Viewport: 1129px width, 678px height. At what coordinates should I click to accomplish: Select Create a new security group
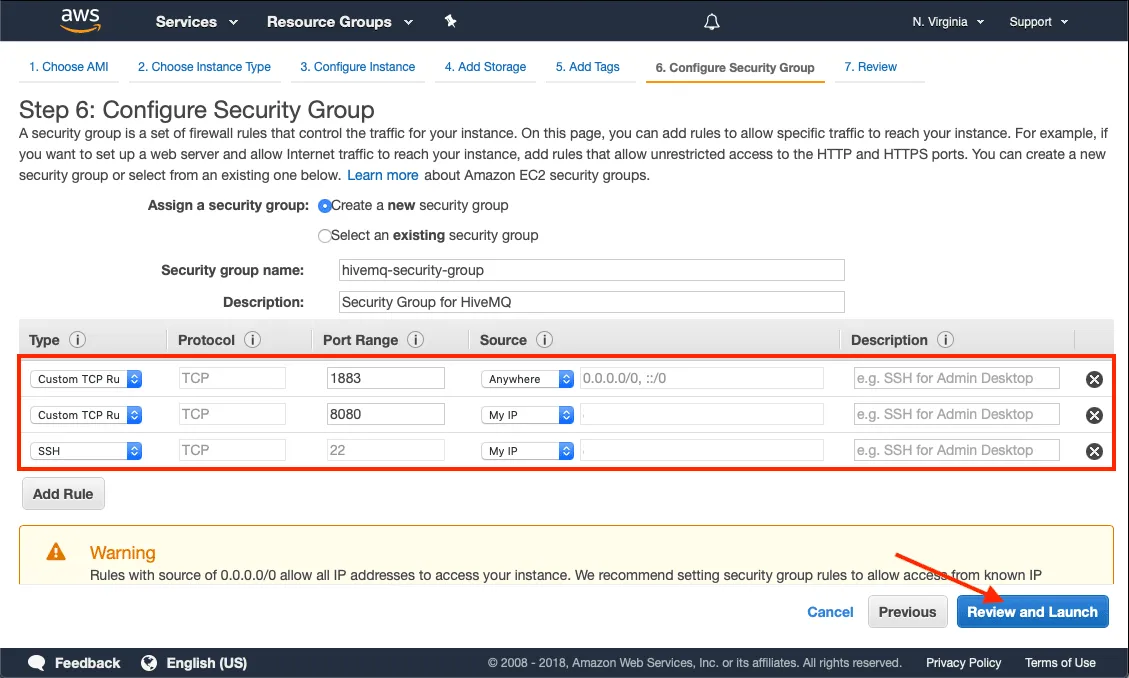324,205
